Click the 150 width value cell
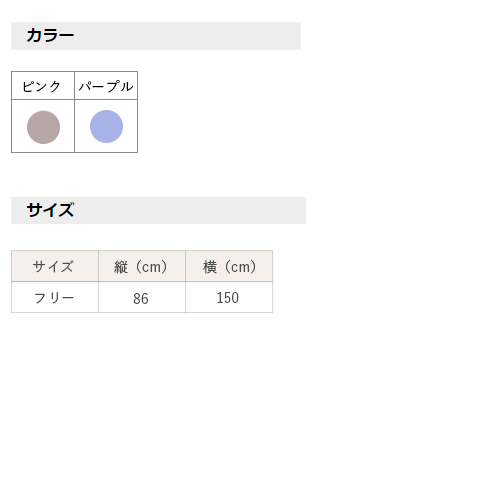 229,297
